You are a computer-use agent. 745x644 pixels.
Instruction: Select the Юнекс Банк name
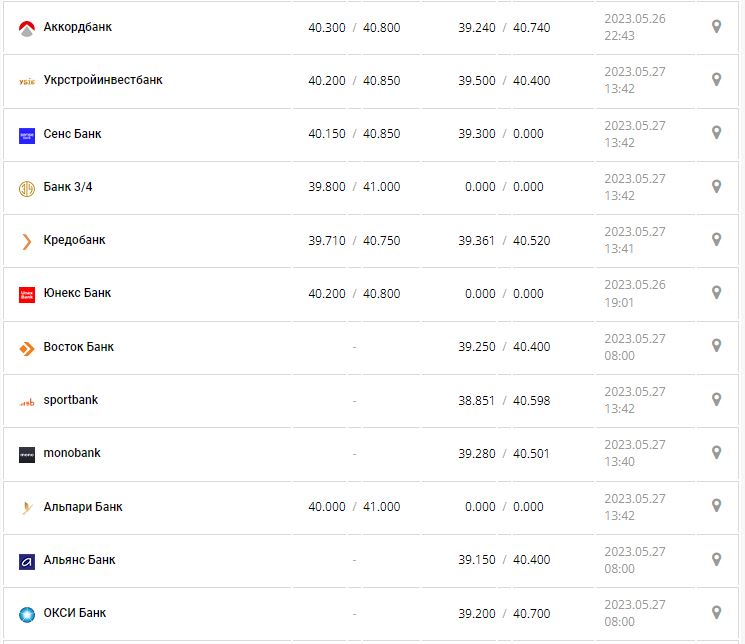[77, 293]
